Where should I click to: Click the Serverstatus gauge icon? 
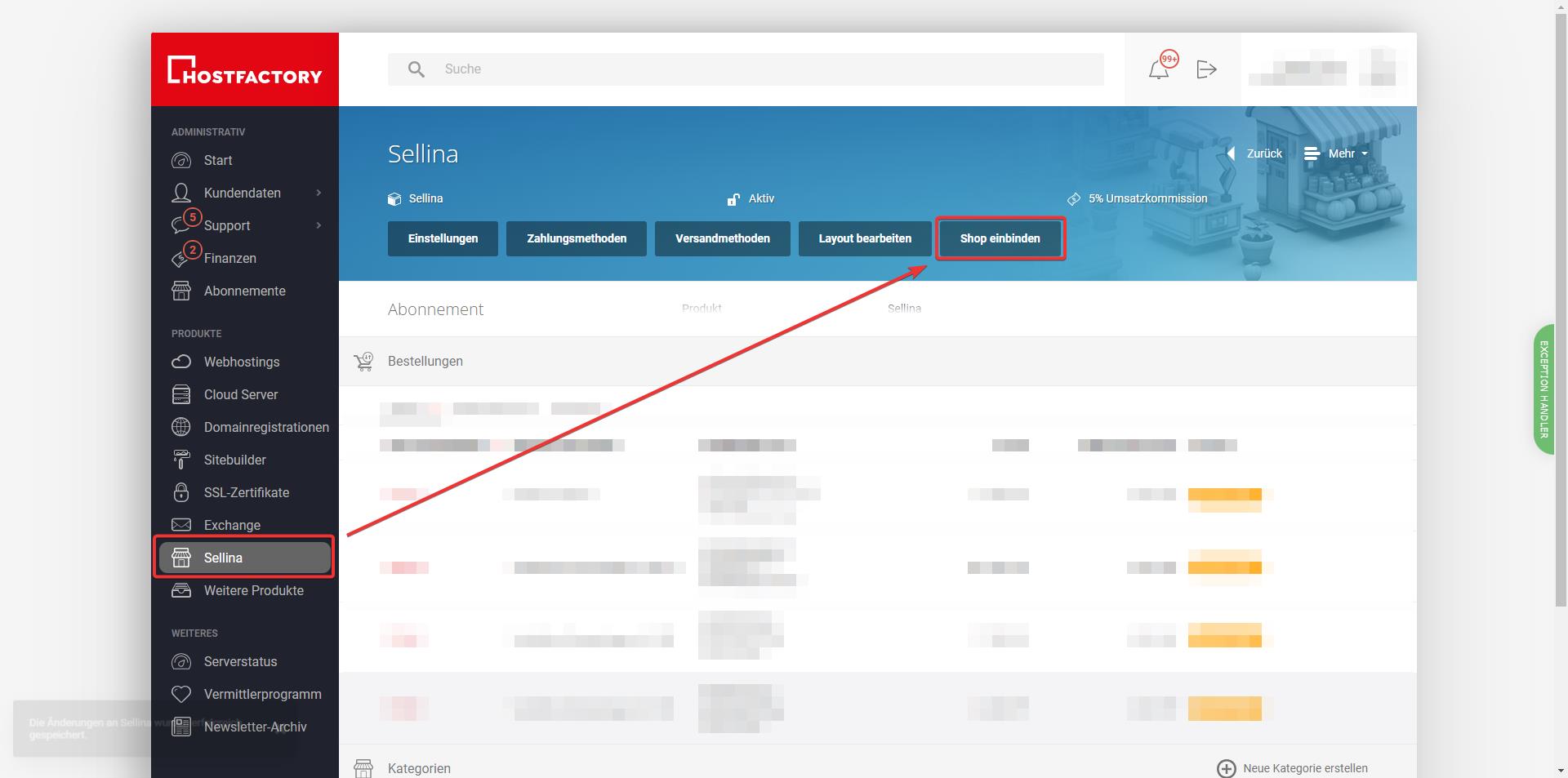point(181,661)
